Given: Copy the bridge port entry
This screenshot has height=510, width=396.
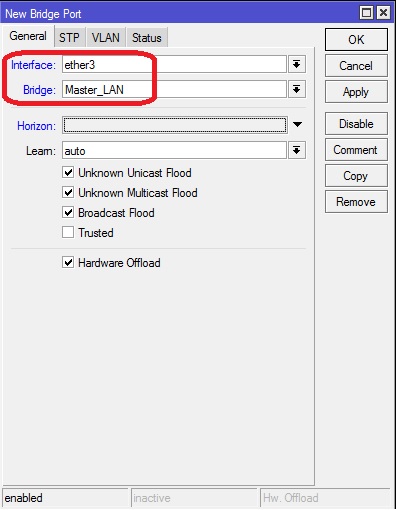Looking at the screenshot, I should click(x=356, y=176).
